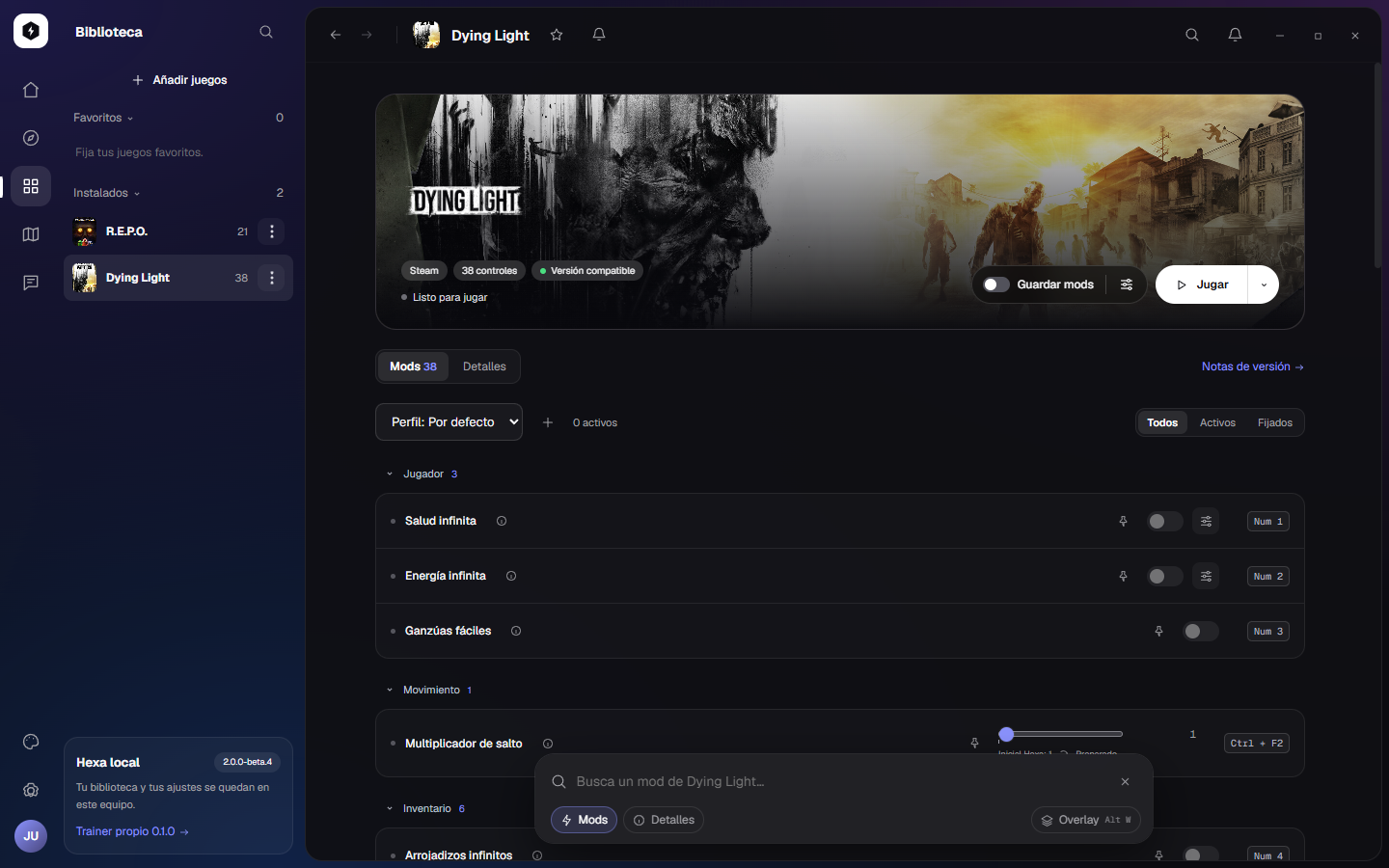Open the home icon in sidebar
The width and height of the screenshot is (1389, 868).
coord(31,90)
